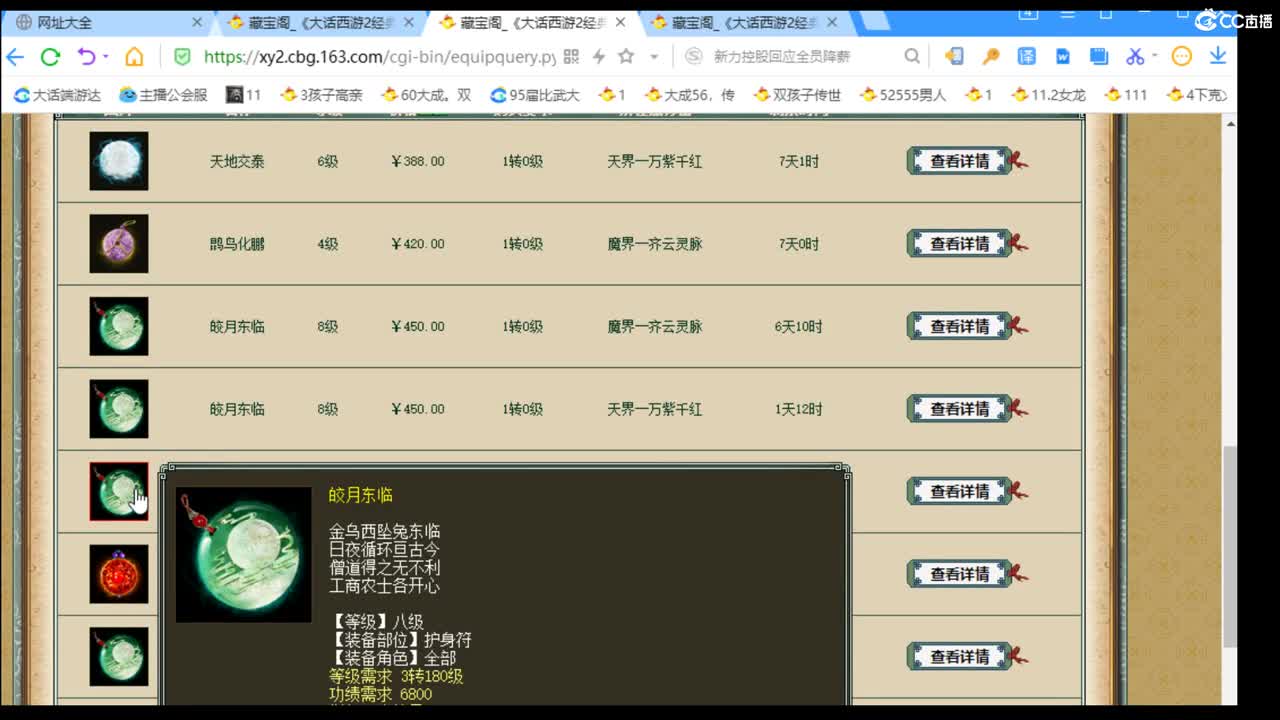Click the ¥388.00 price
The height and width of the screenshot is (720, 1280).
coord(418,161)
